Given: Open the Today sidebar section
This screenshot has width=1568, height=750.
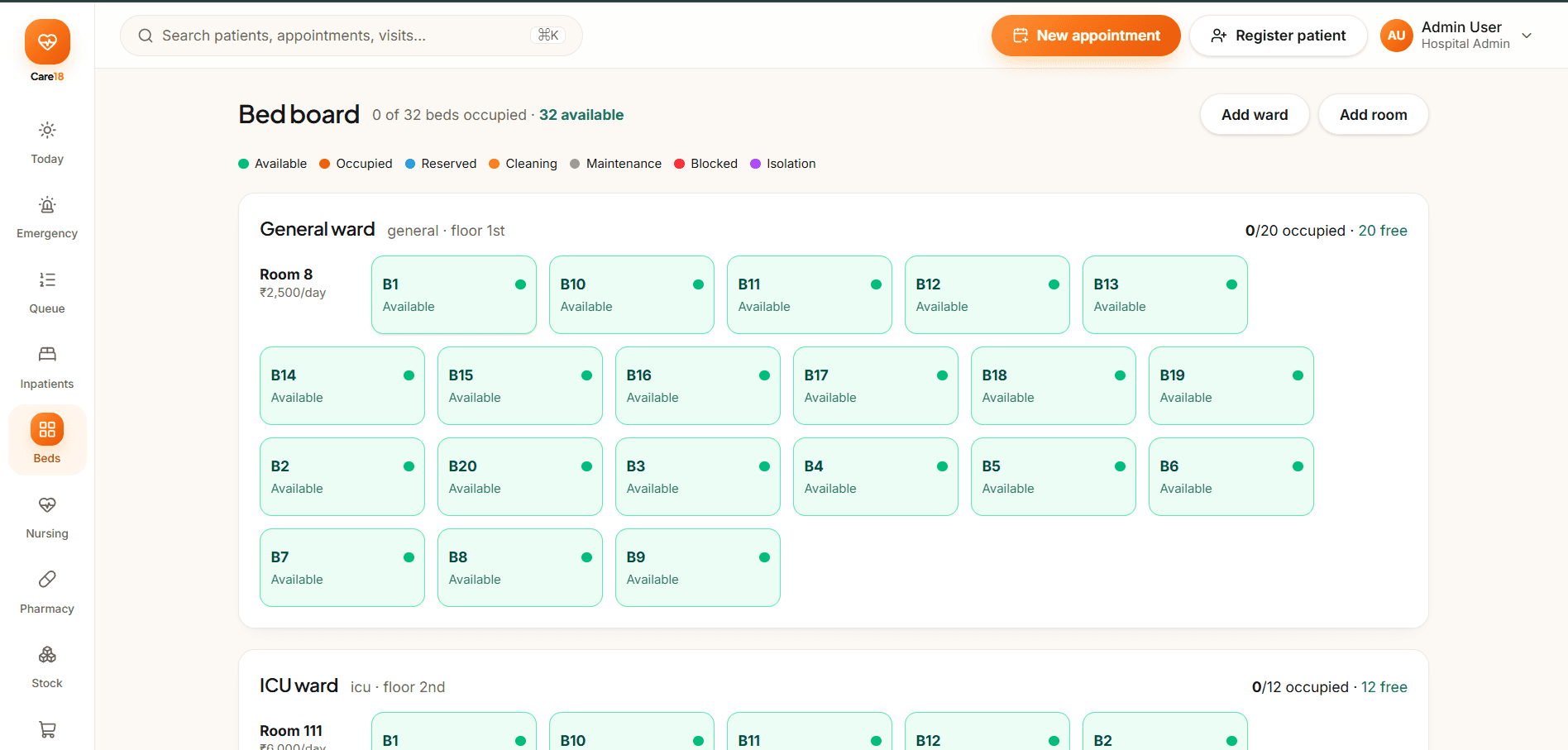Looking at the screenshot, I should coord(47,143).
